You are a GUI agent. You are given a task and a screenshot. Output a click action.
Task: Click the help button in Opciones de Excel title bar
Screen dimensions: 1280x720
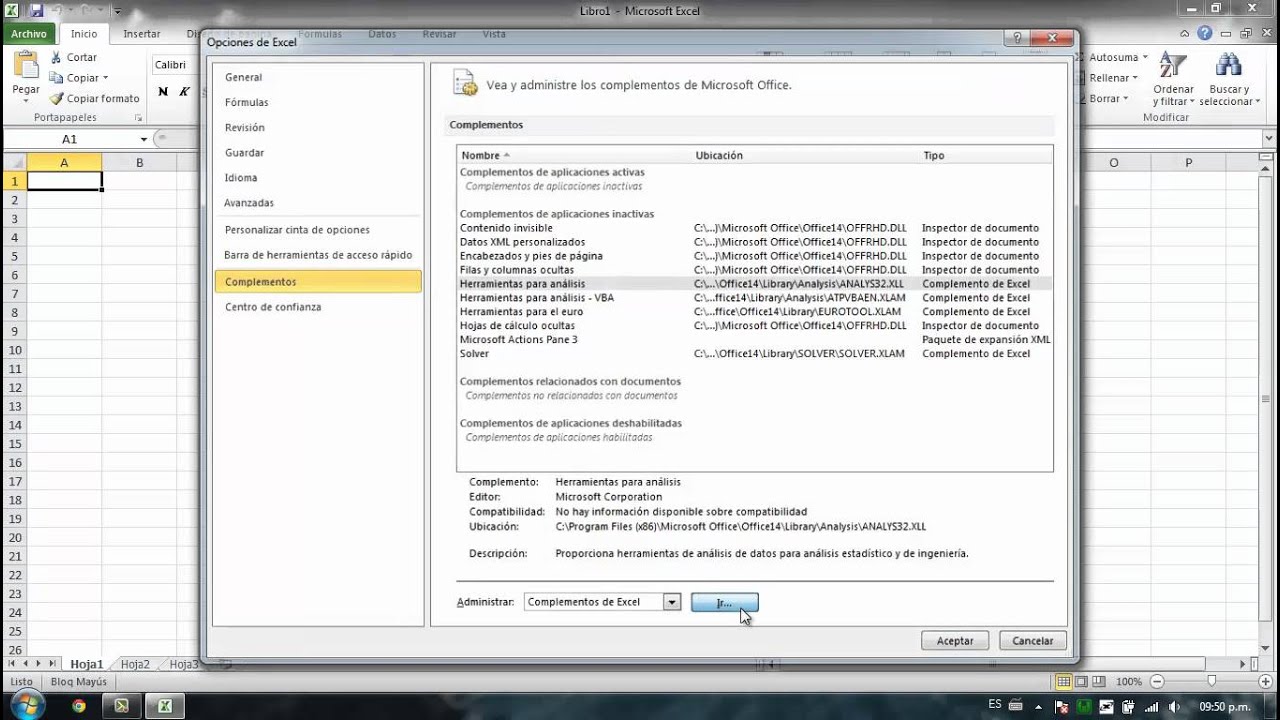coord(1017,39)
